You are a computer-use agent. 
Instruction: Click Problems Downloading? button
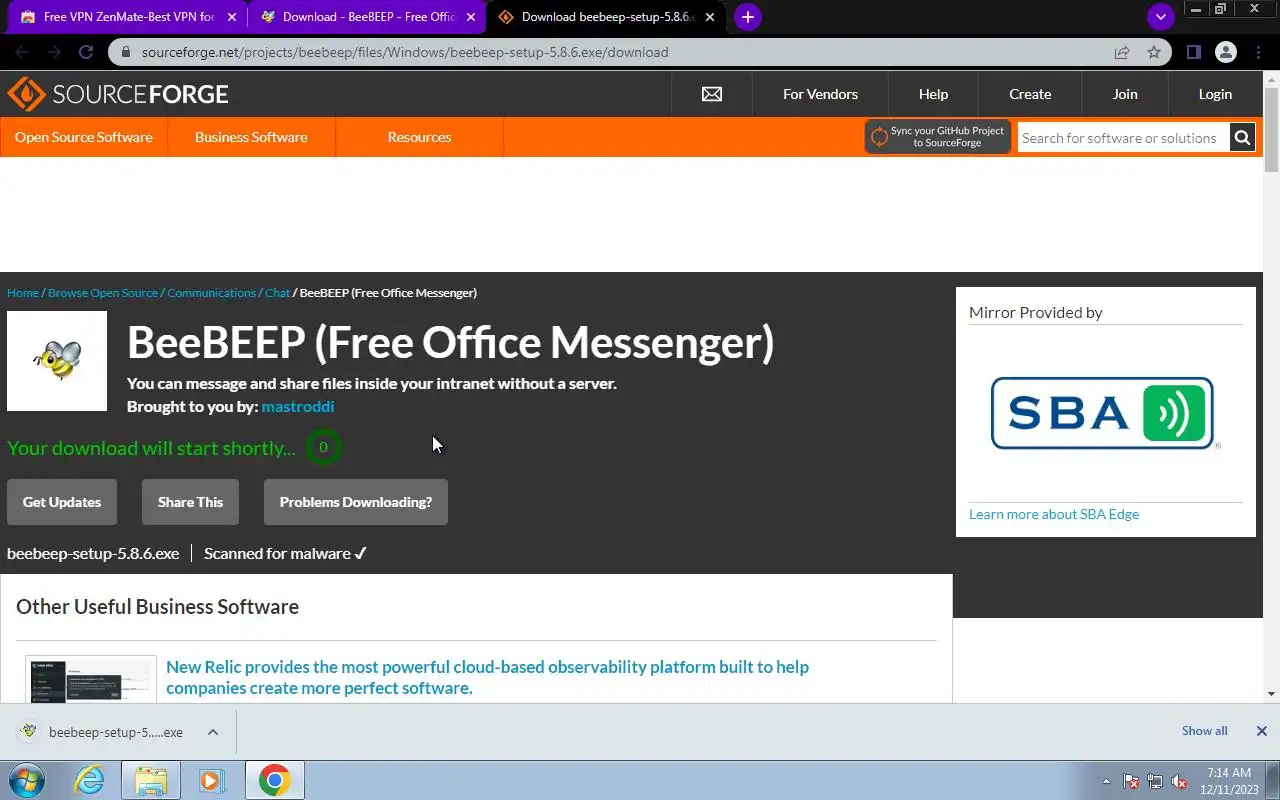point(356,502)
